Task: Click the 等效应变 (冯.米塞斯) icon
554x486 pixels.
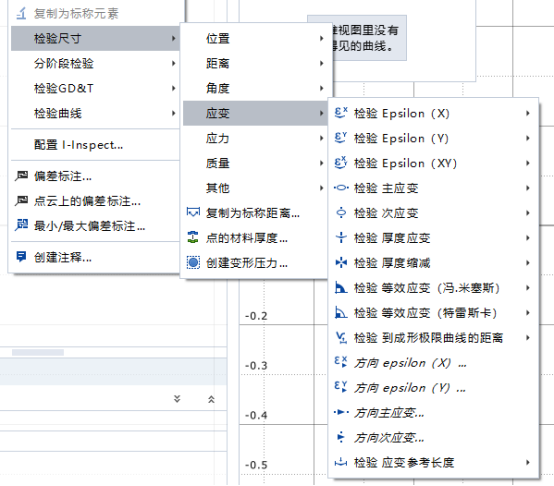Action: click(x=341, y=288)
